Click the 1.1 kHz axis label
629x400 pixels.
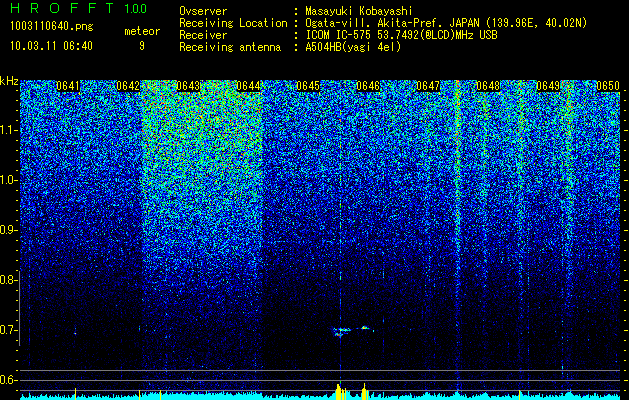9,131
